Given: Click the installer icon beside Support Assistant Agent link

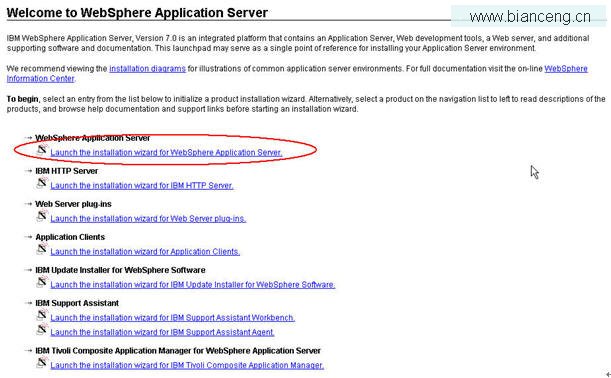Looking at the screenshot, I should click(42, 330).
